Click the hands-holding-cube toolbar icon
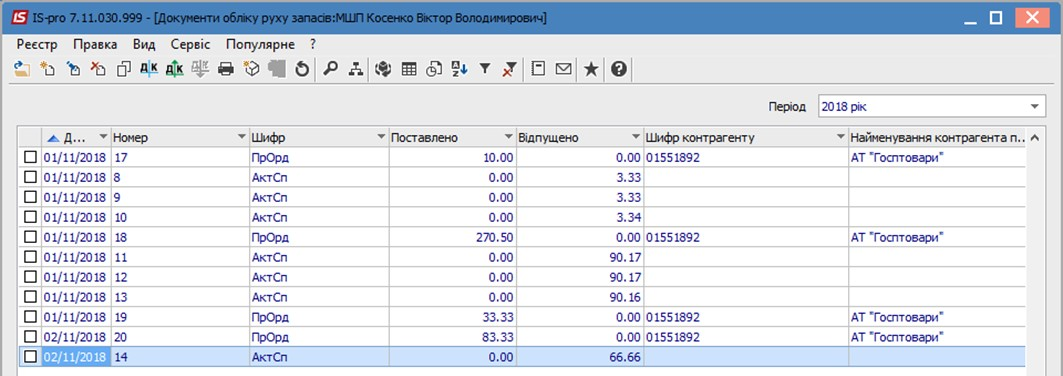Screen dimensions: 1063x376 point(383,69)
